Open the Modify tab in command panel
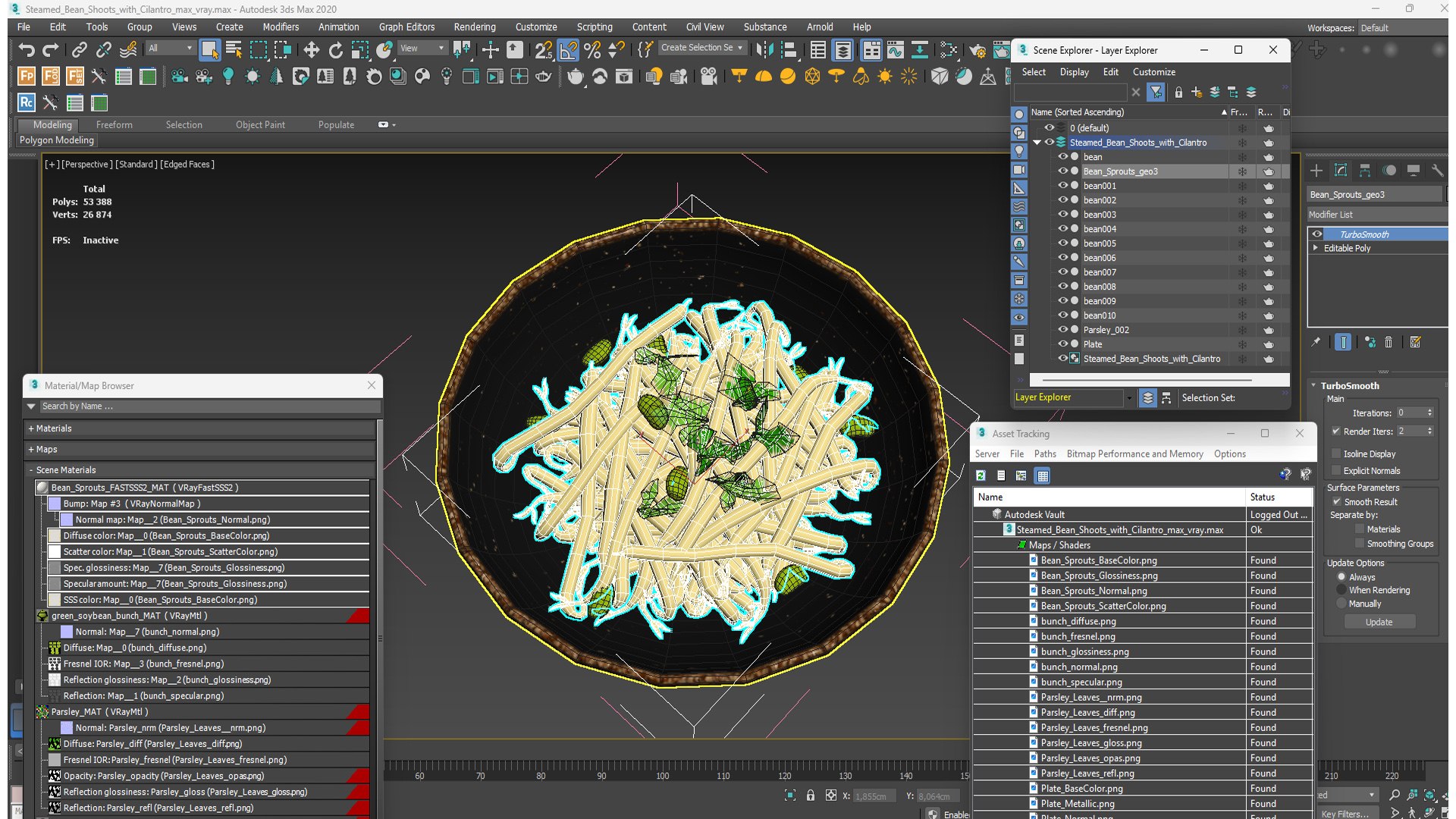Screen dimensions: 1456x819 click(1341, 171)
